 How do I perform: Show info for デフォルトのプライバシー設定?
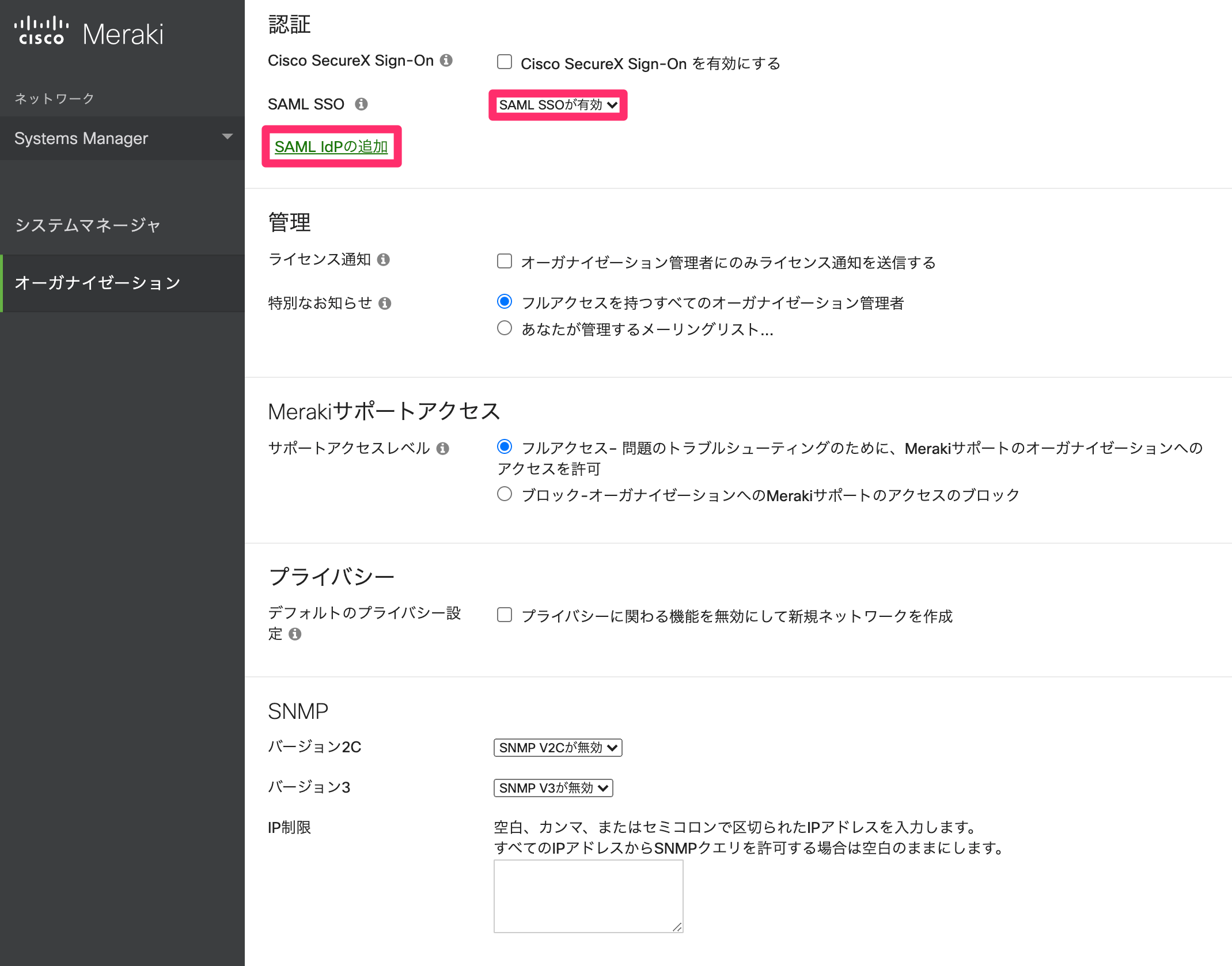coord(295,634)
